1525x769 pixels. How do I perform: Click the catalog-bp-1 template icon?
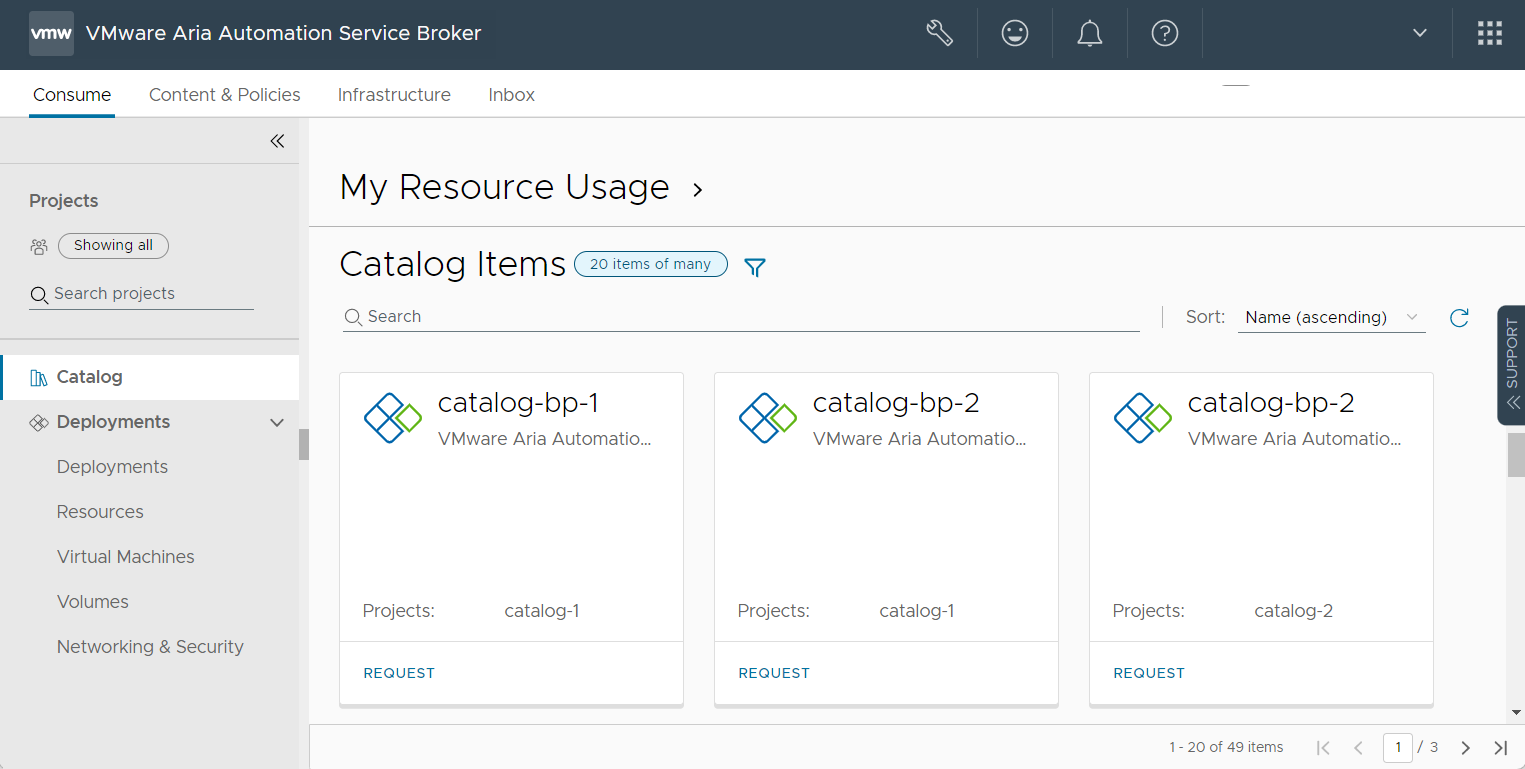point(392,417)
